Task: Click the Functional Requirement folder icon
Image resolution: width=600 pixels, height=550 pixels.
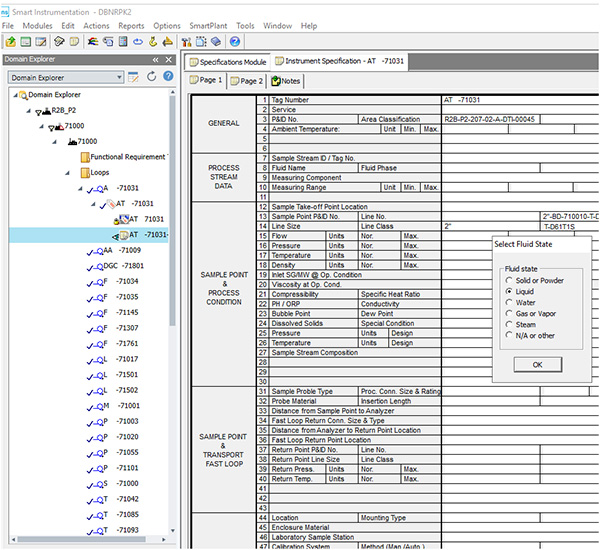Action: click(x=85, y=157)
